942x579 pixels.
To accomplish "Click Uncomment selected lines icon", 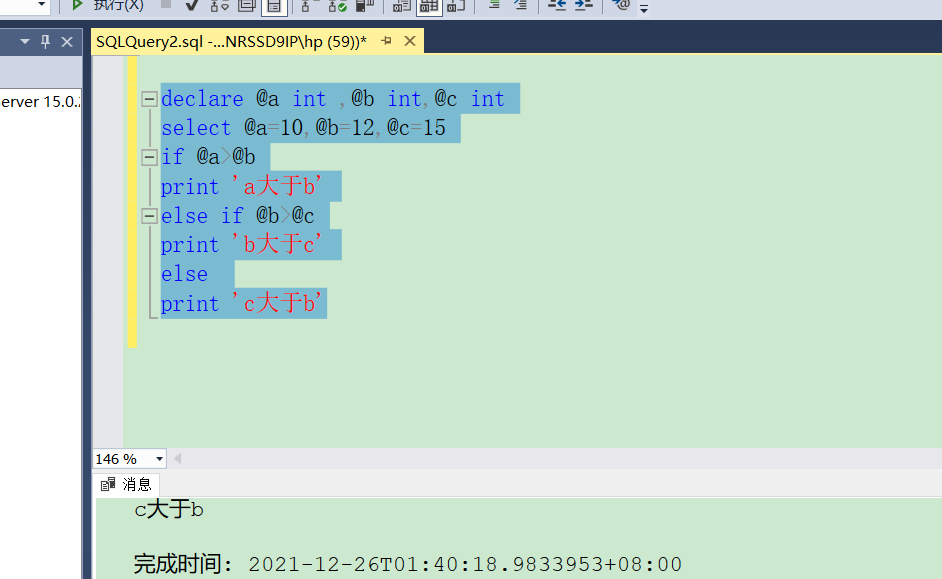I will tap(520, 5).
